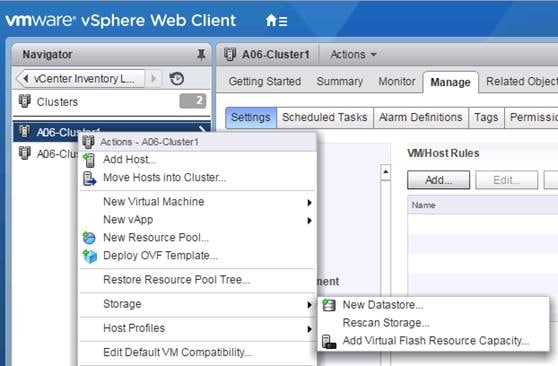
Task: Click the settings list scroll-up arrow
Action: [x=385, y=172]
